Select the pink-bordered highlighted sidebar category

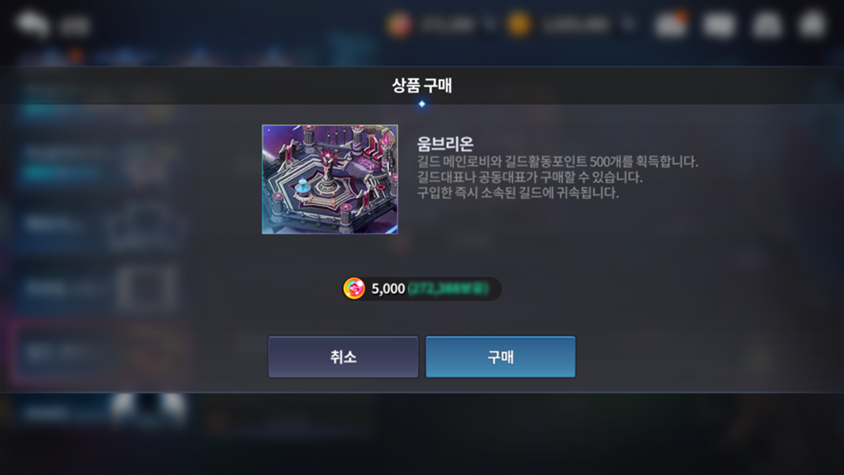(x=100, y=351)
